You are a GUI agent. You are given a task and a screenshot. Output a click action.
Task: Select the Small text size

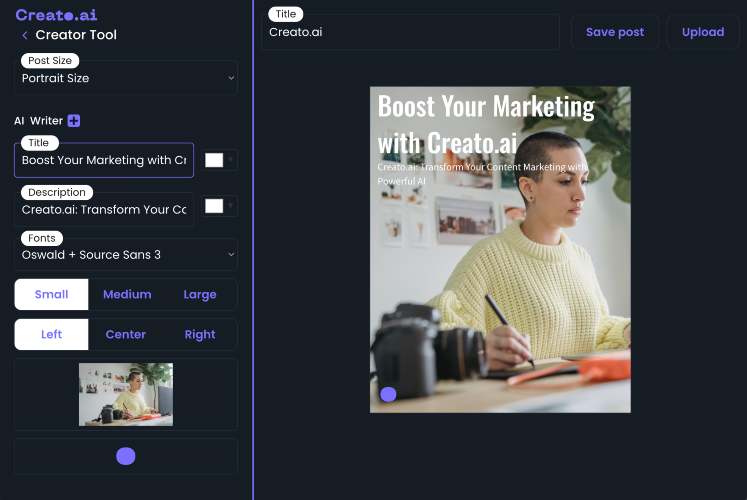tap(51, 294)
